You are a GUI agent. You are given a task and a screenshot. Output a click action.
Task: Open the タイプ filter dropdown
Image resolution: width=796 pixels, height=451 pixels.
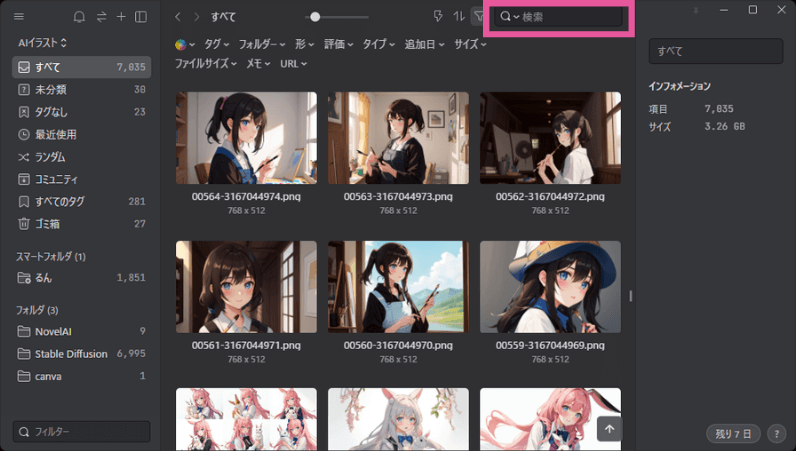[379, 45]
